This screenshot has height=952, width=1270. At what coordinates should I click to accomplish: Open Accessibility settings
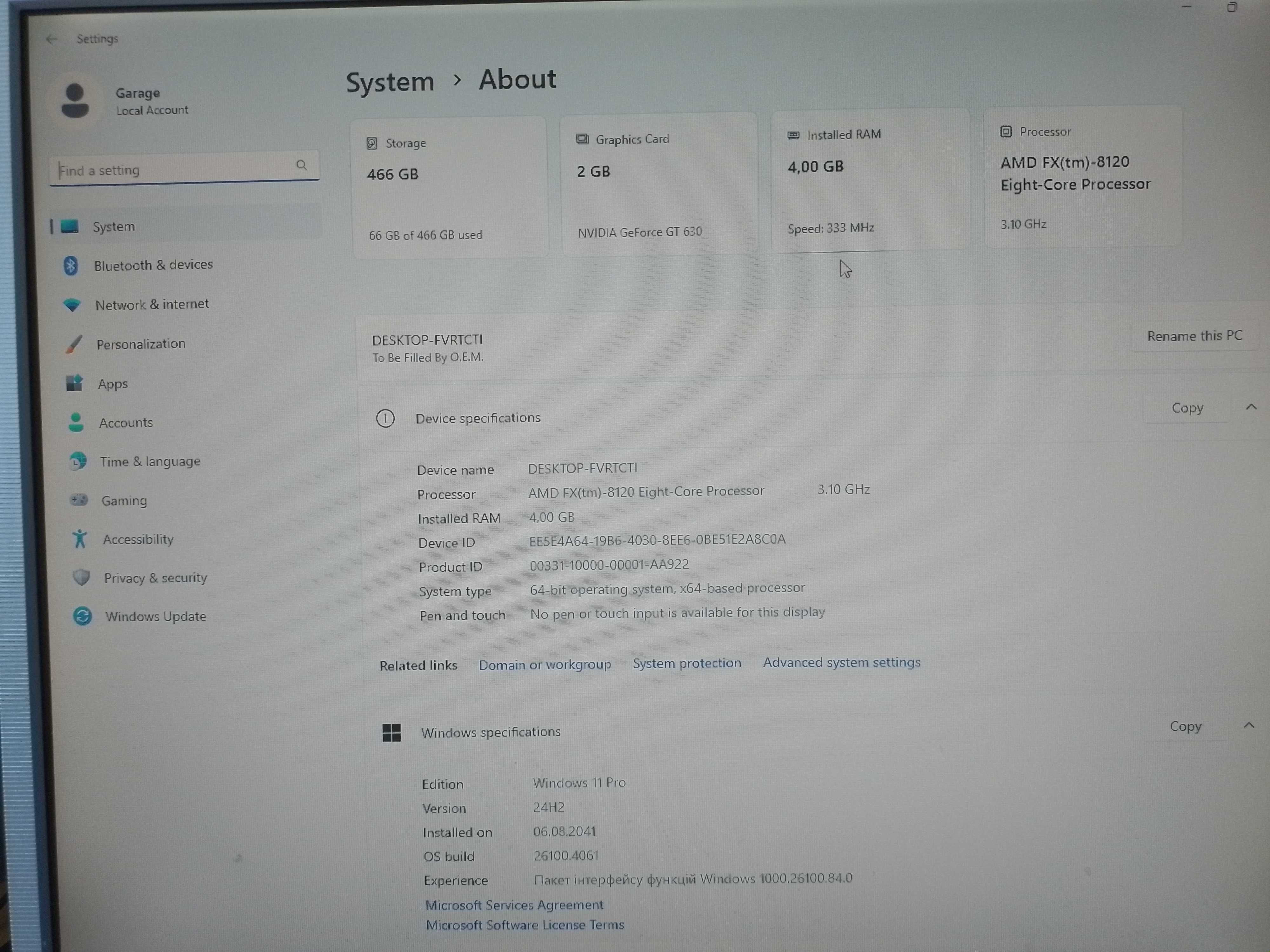click(x=138, y=539)
